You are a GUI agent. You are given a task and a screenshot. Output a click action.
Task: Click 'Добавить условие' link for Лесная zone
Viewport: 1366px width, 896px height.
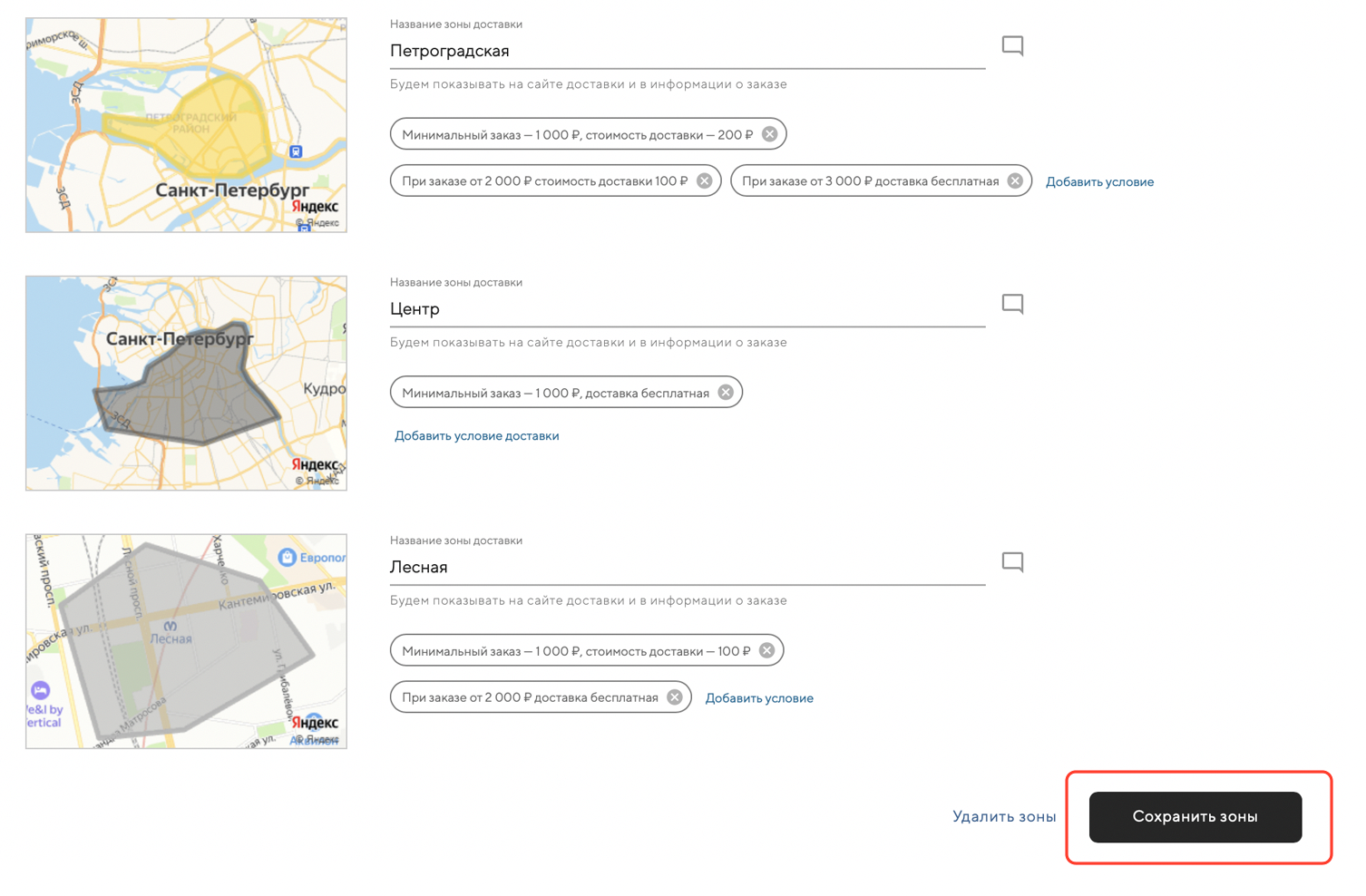coord(759,698)
